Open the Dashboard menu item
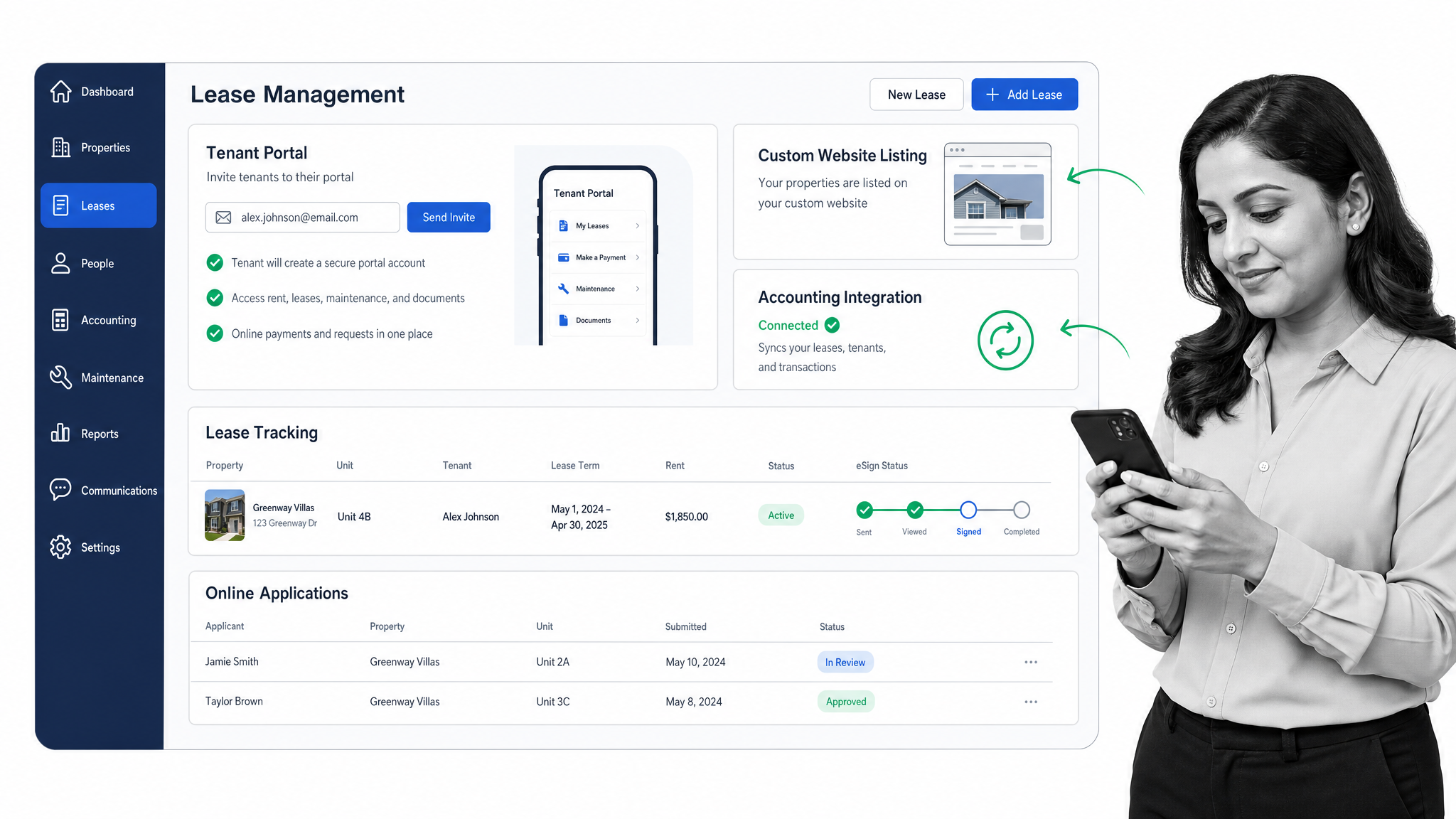This screenshot has width=1456, height=819. (99, 91)
